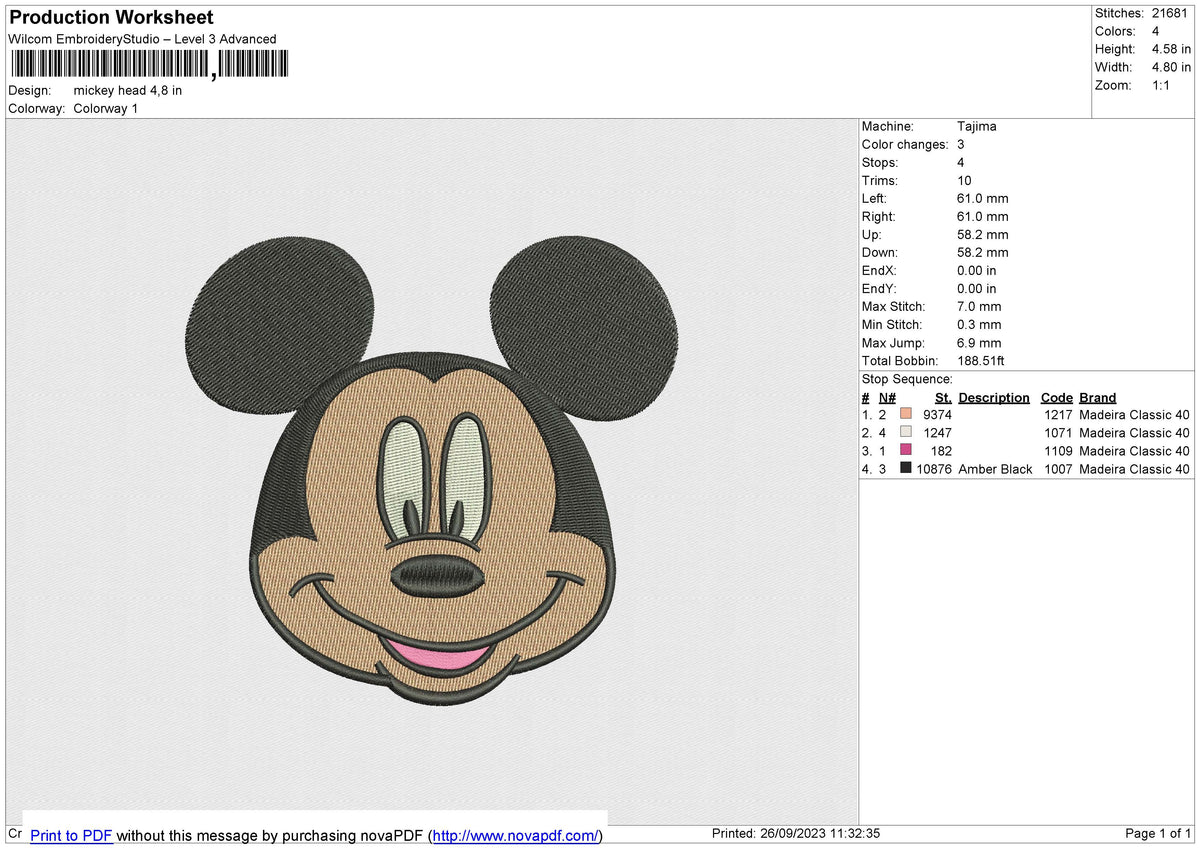
Task: Click the Amber Black color swatch
Action: point(906,468)
